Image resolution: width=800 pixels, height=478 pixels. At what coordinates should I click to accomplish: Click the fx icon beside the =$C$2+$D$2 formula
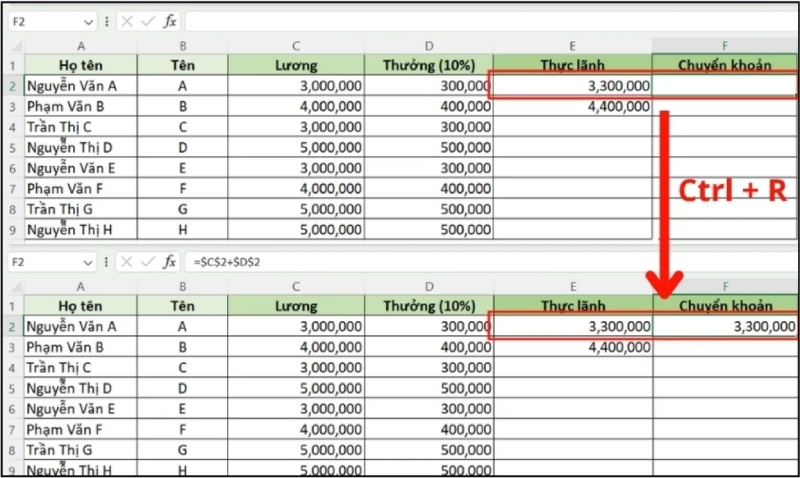point(170,261)
